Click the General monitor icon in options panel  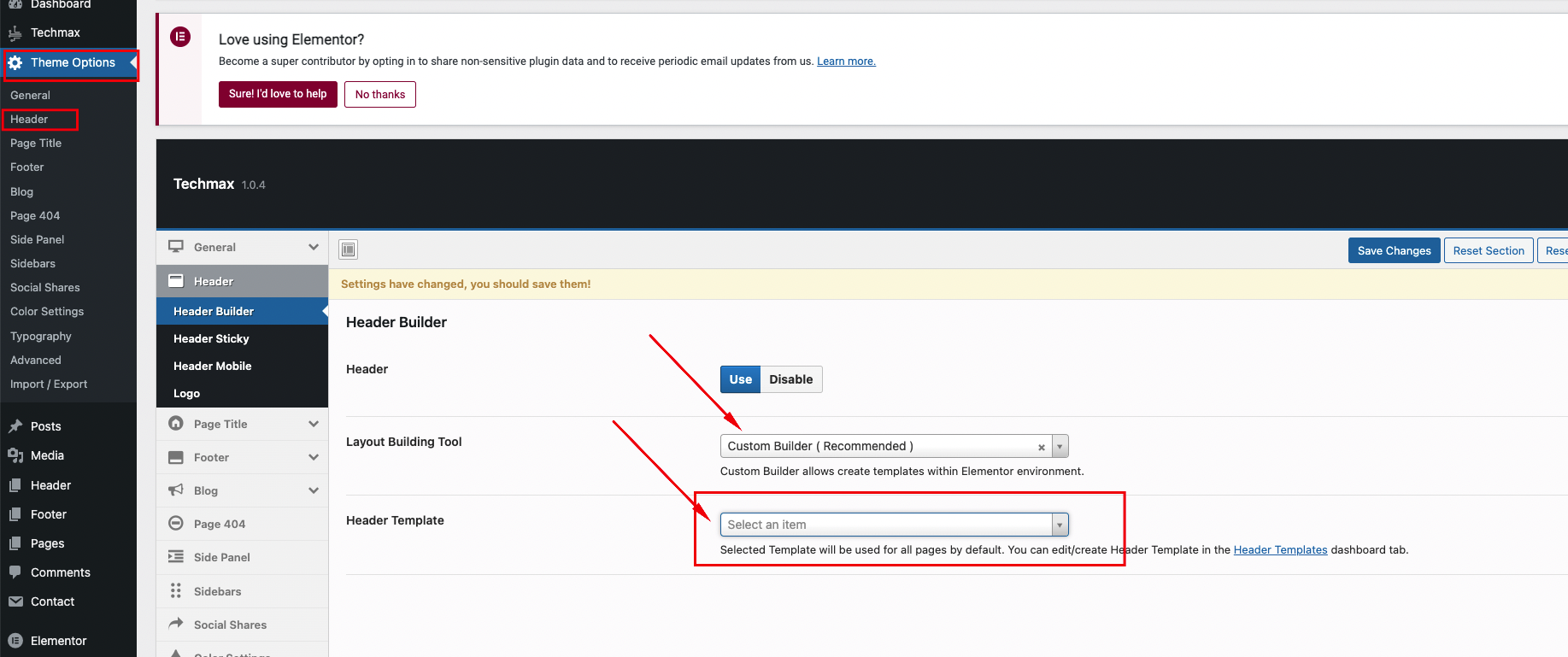[176, 247]
